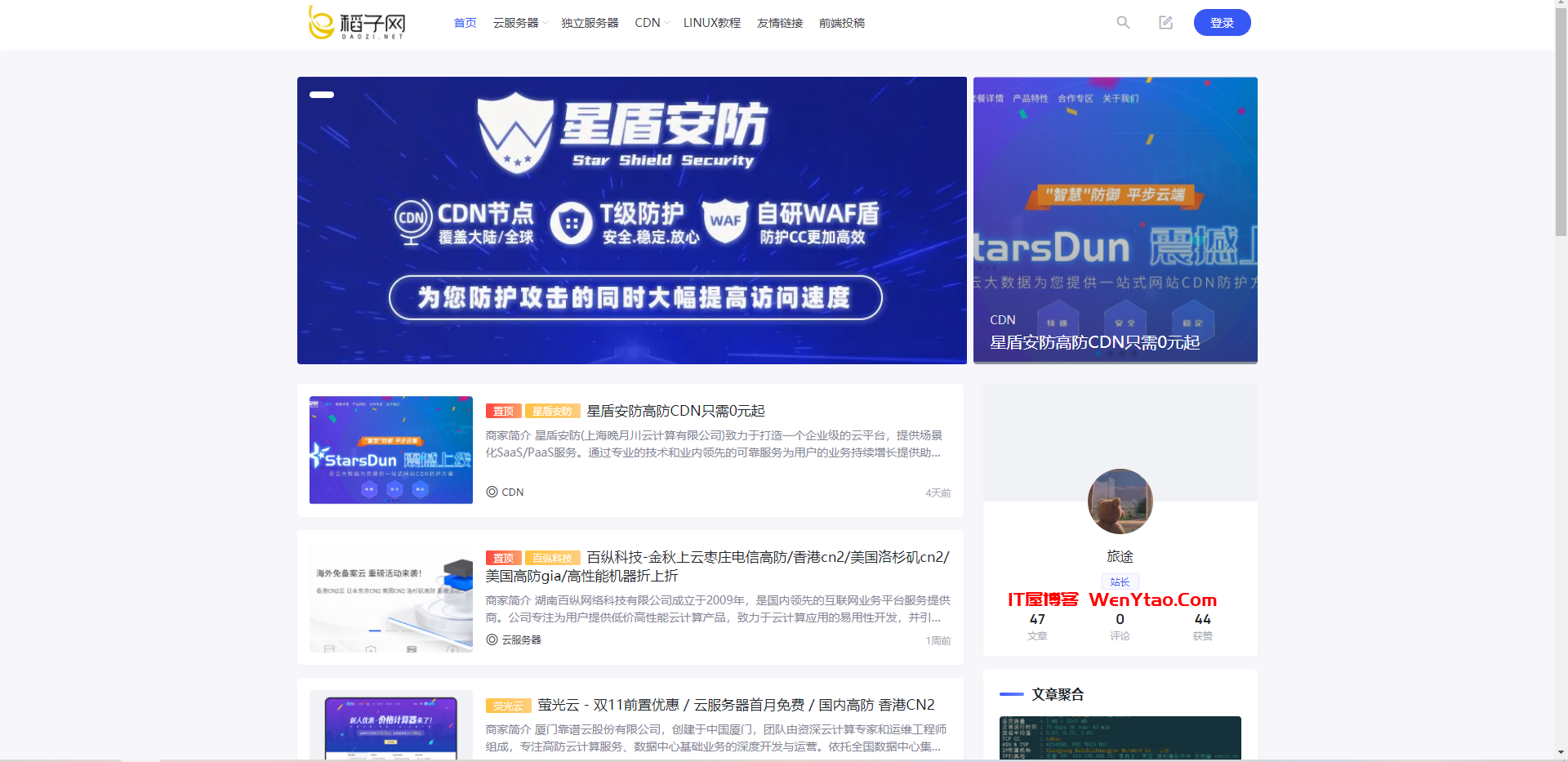1568x762 pixels.
Task: Open the CDN menu item
Action: (x=648, y=23)
